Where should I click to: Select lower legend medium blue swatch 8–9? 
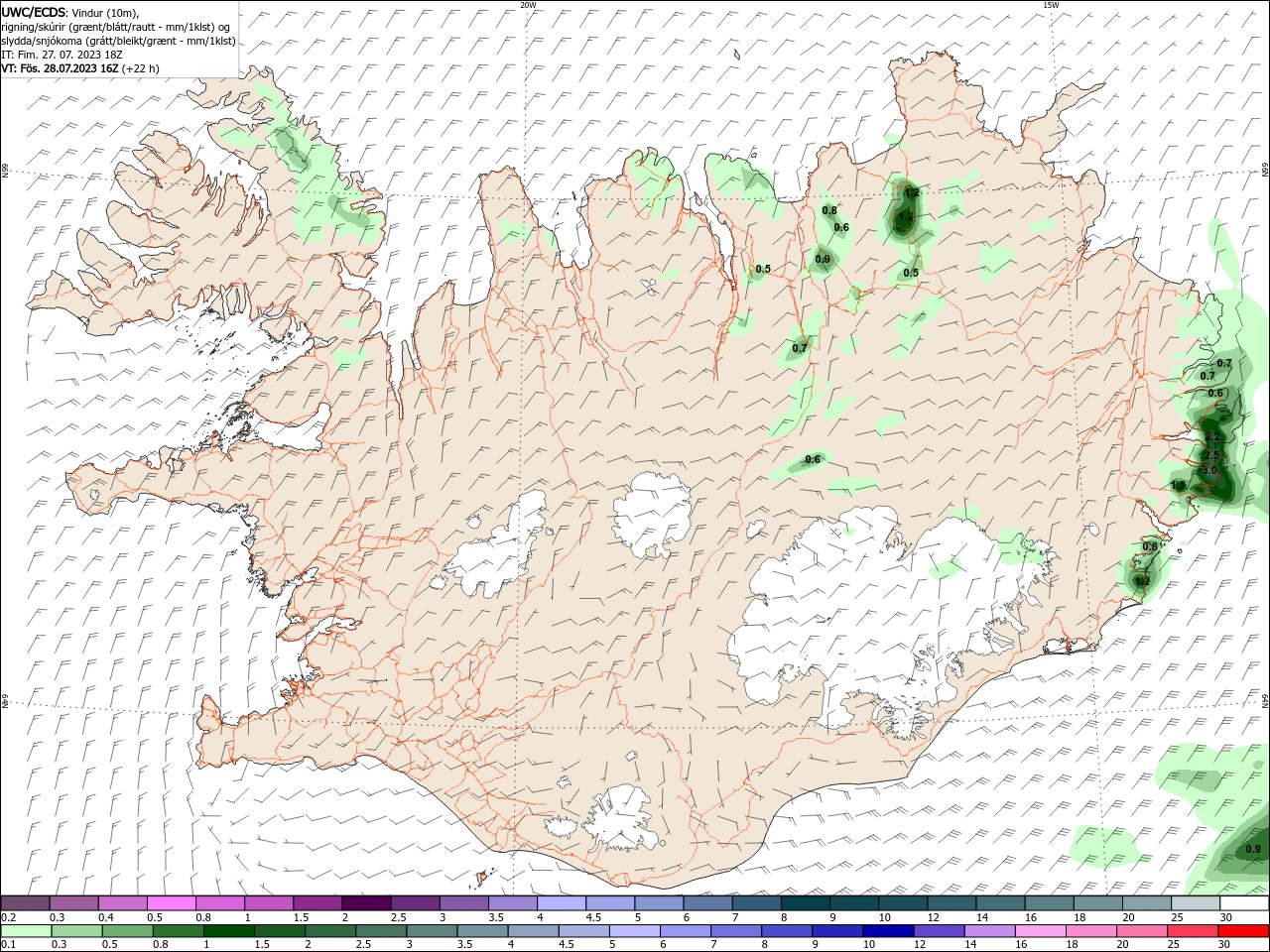click(788, 930)
